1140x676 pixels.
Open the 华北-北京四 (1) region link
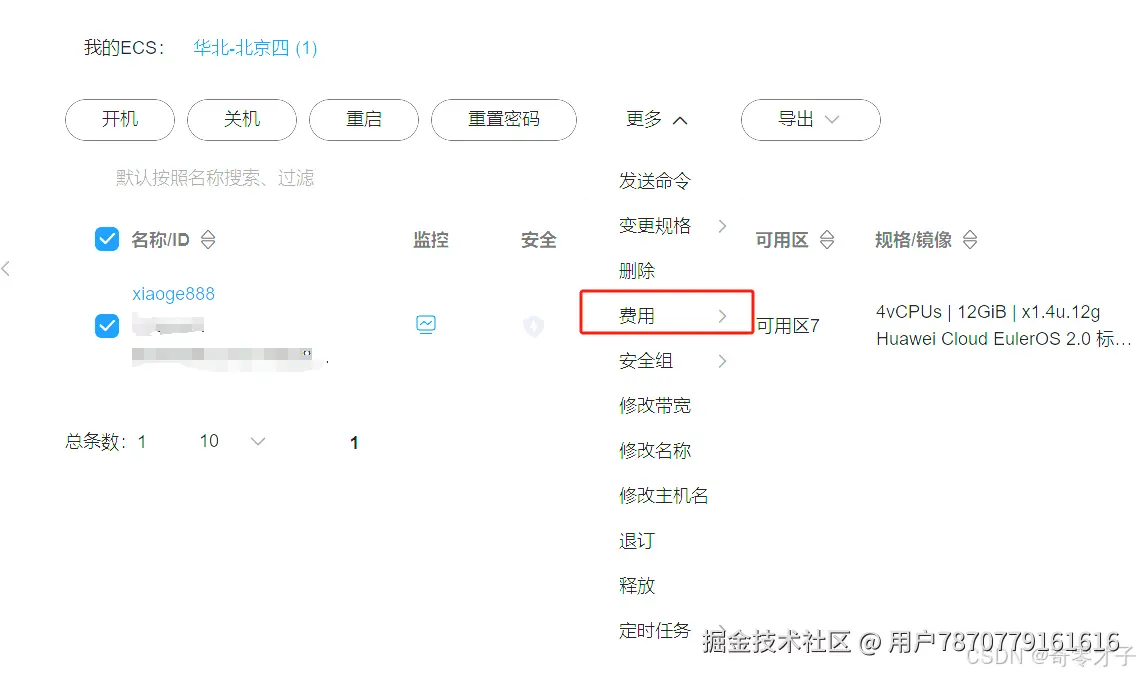[255, 47]
